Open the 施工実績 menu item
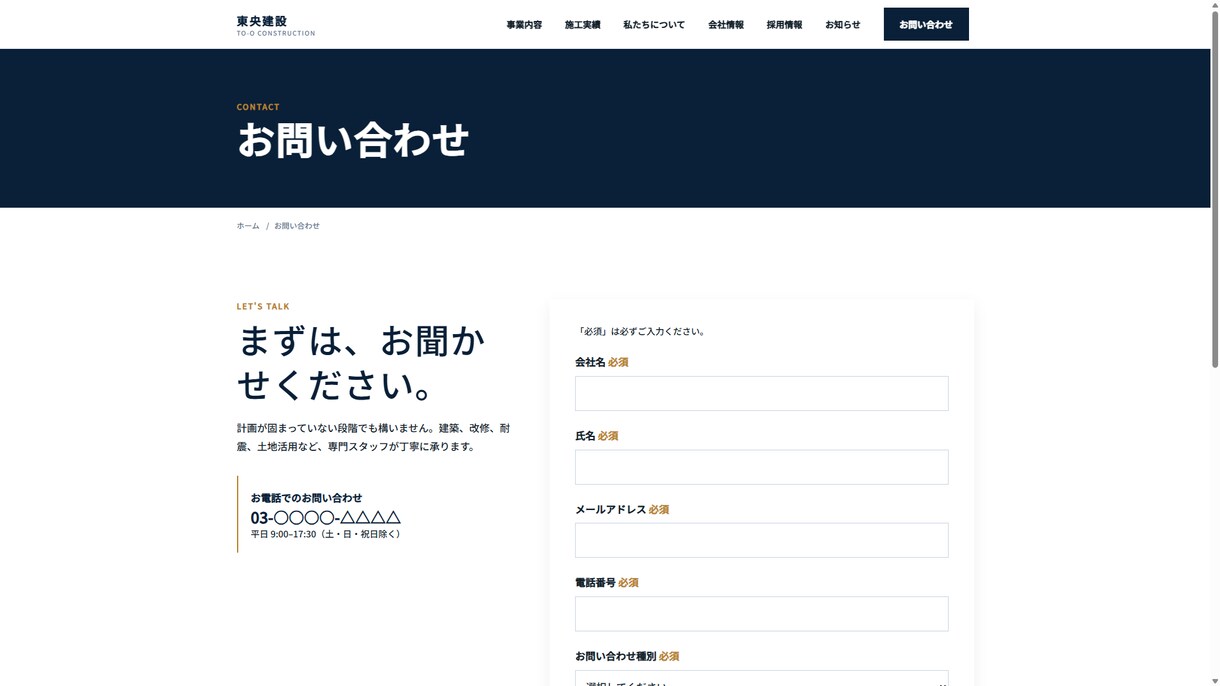 click(582, 24)
